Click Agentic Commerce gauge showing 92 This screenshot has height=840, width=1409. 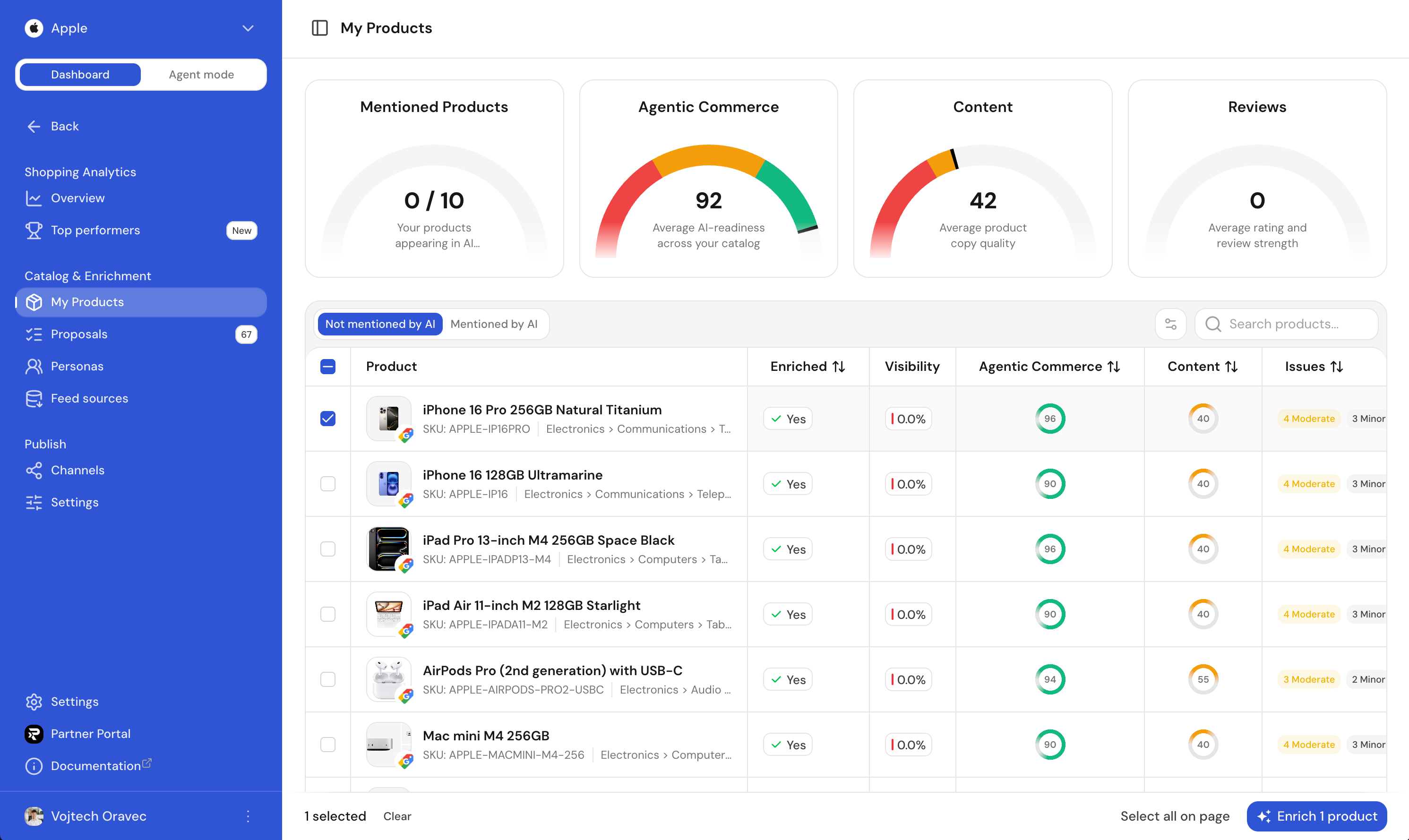708,200
